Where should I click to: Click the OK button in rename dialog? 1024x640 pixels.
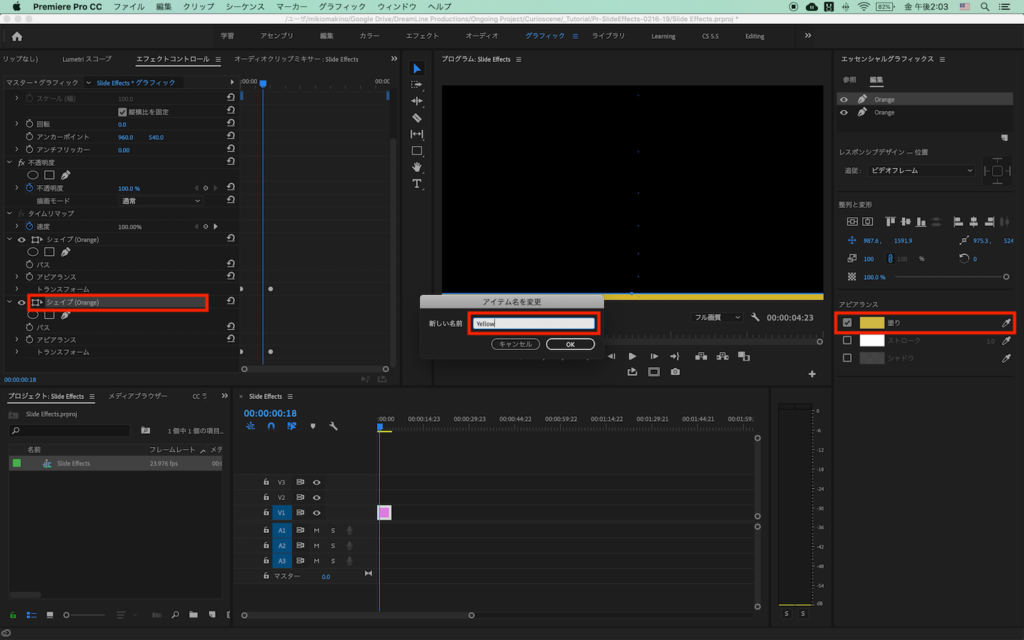click(x=570, y=344)
